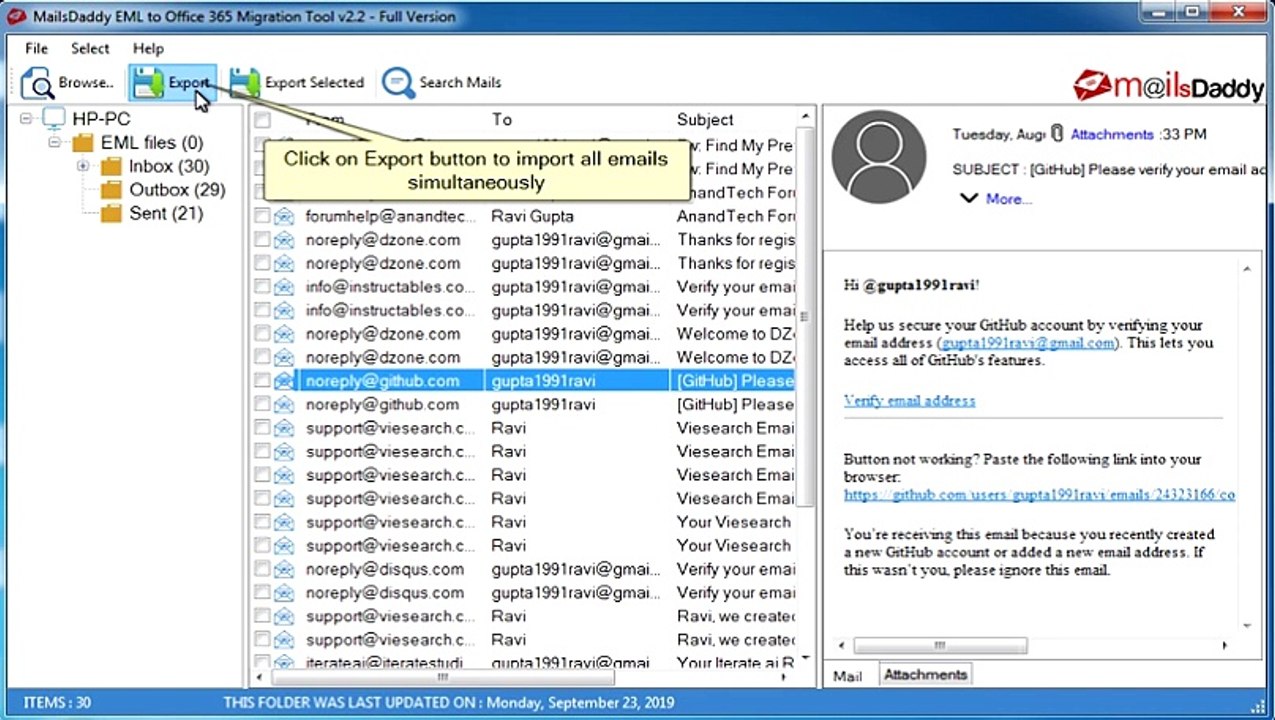Open the Attachments link in email header
The image size is (1275, 720).
(x=1111, y=134)
